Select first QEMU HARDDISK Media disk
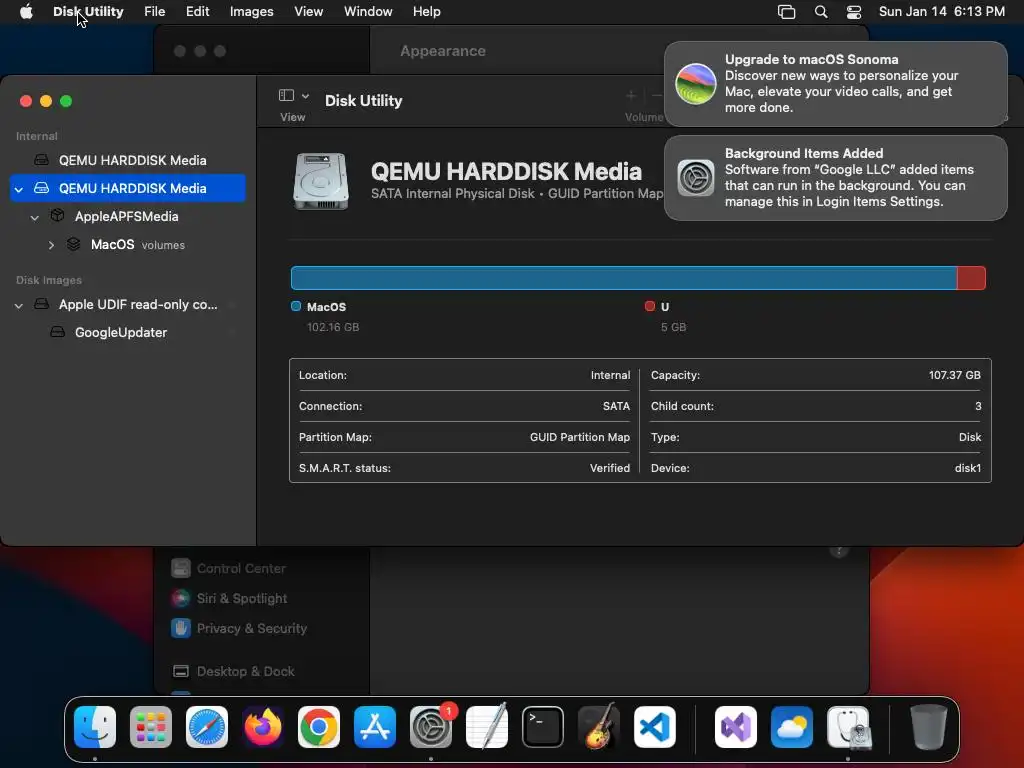The width and height of the screenshot is (1024, 768). click(133, 160)
